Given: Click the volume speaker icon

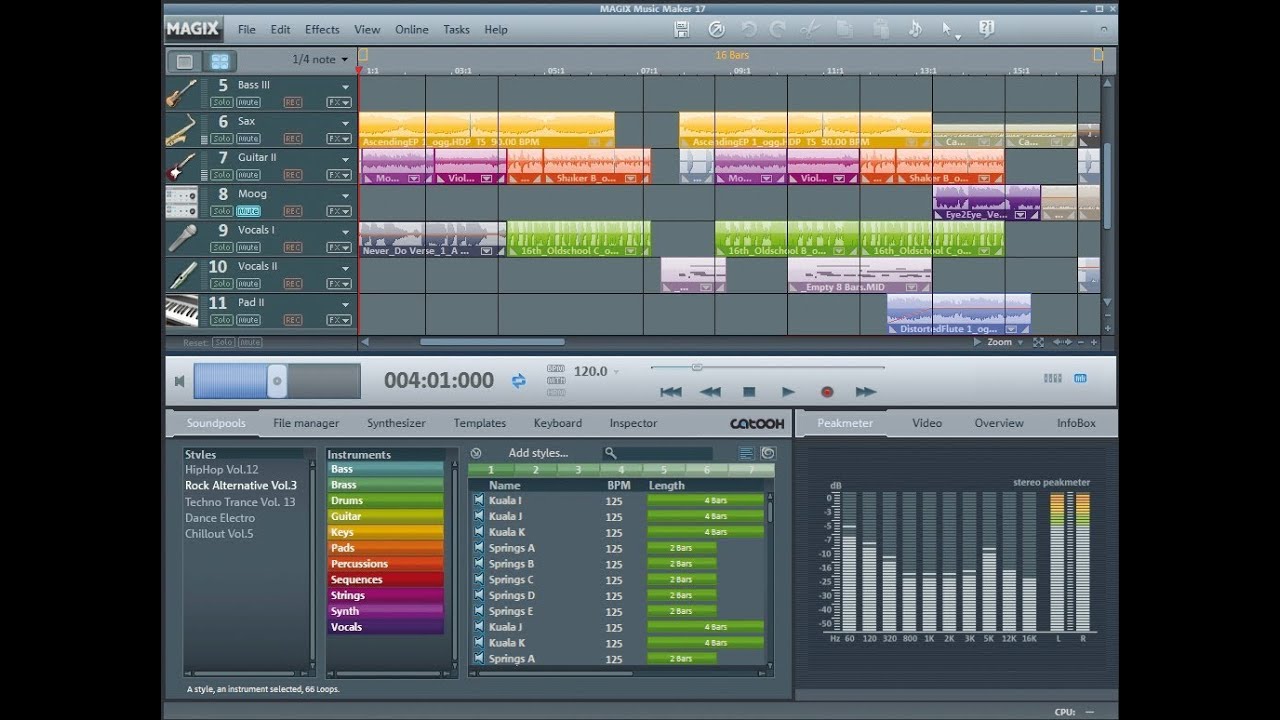Looking at the screenshot, I should 180,381.
